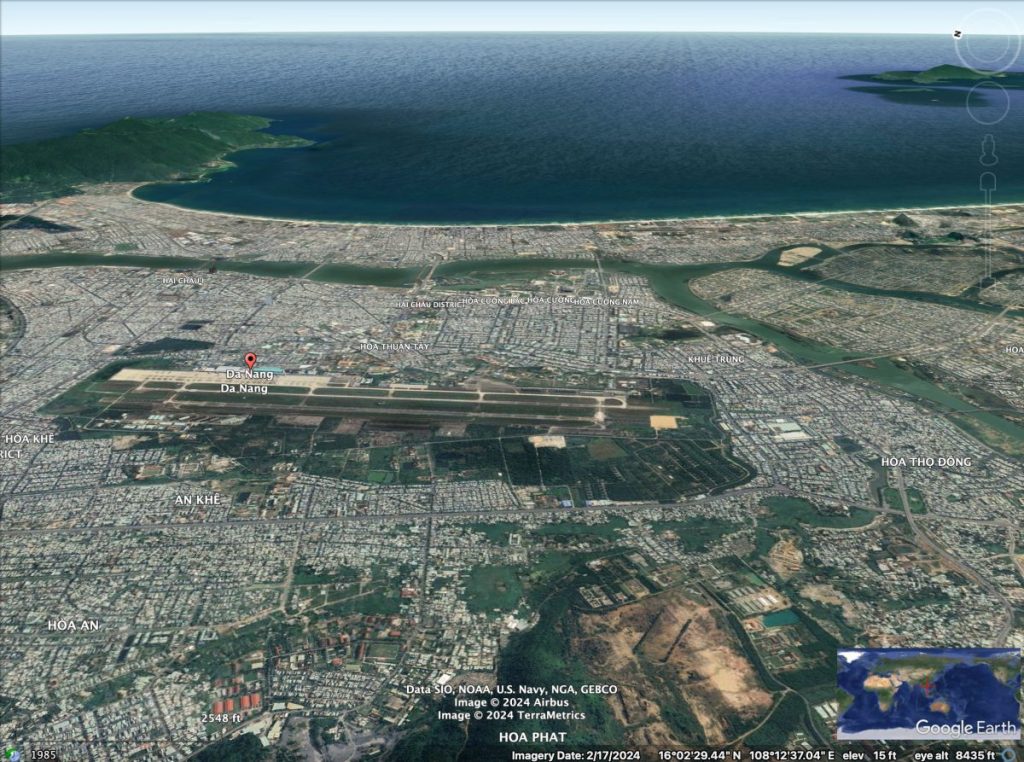The width and height of the screenshot is (1024, 762).
Task: Click the North compass indicator
Action: (958, 33)
